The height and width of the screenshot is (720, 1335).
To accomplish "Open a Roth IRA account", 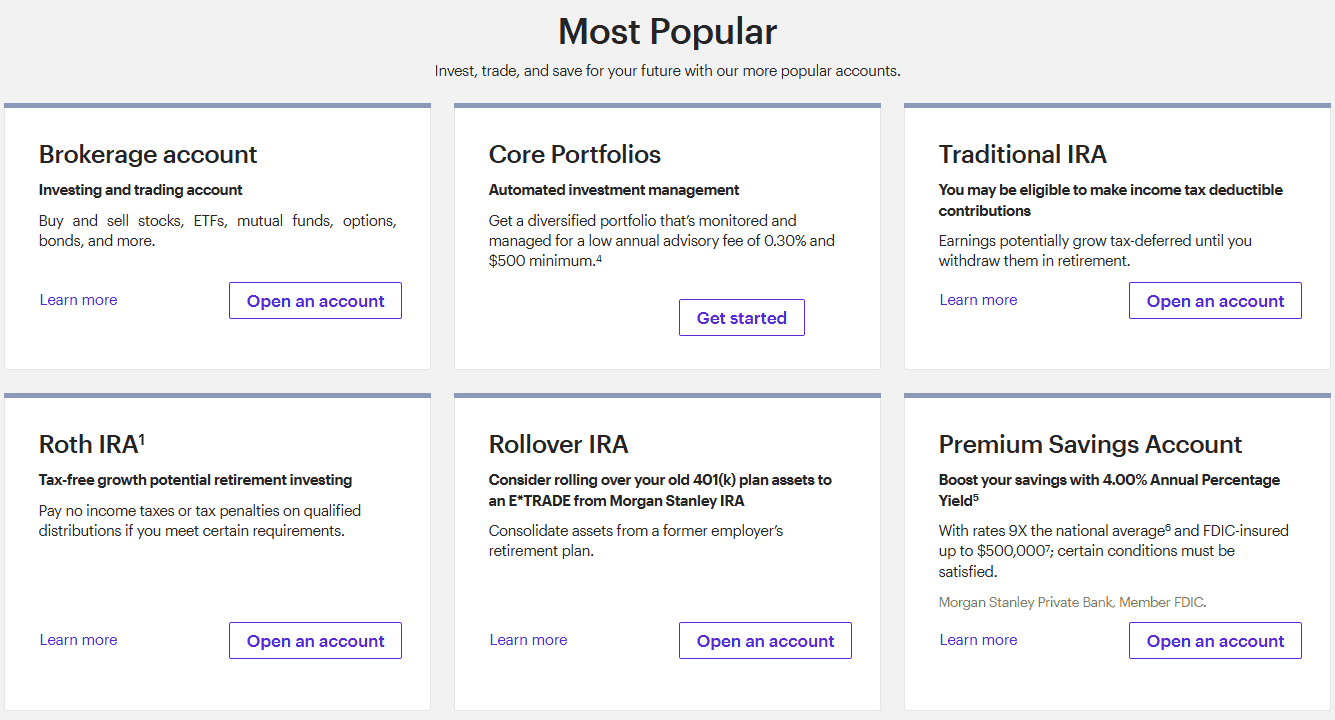I will 315,640.
